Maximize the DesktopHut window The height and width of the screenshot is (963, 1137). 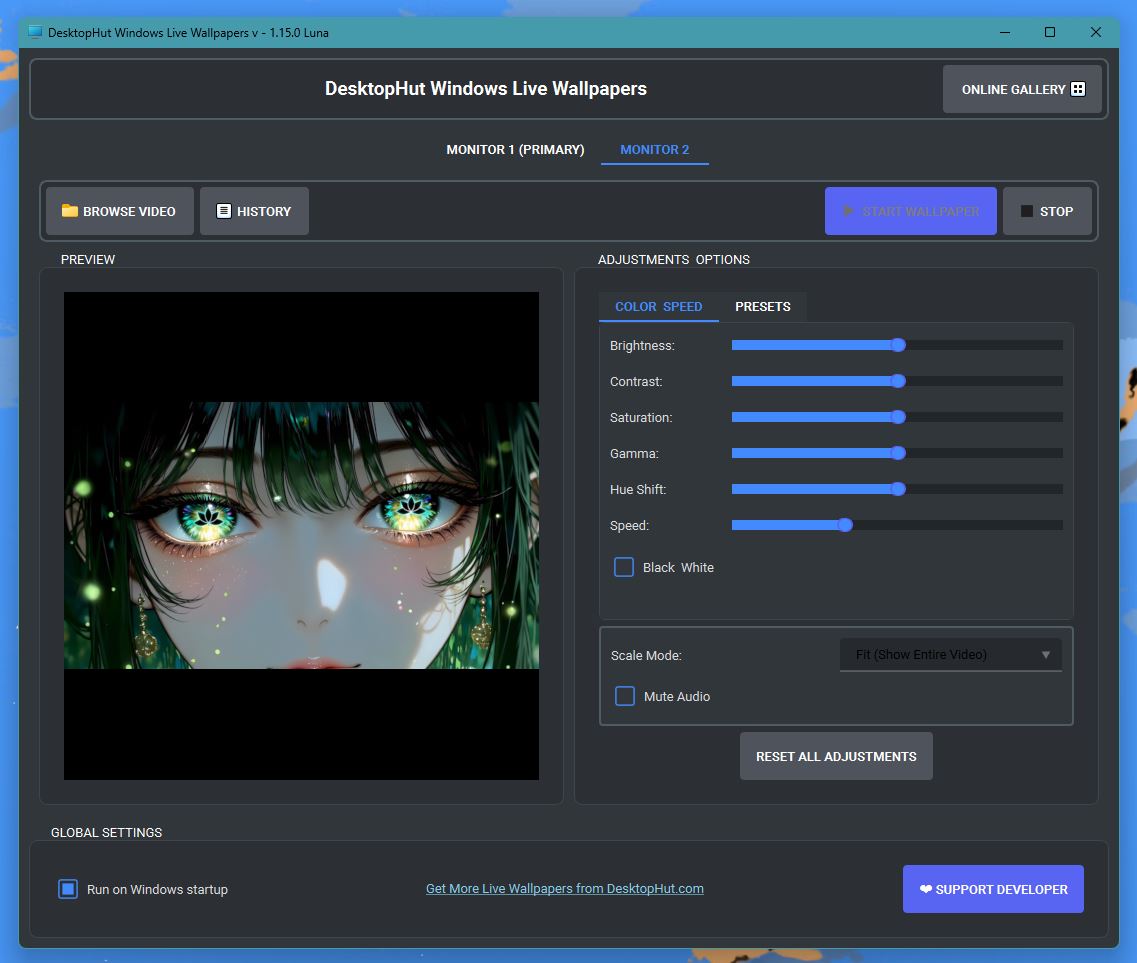(x=1050, y=32)
